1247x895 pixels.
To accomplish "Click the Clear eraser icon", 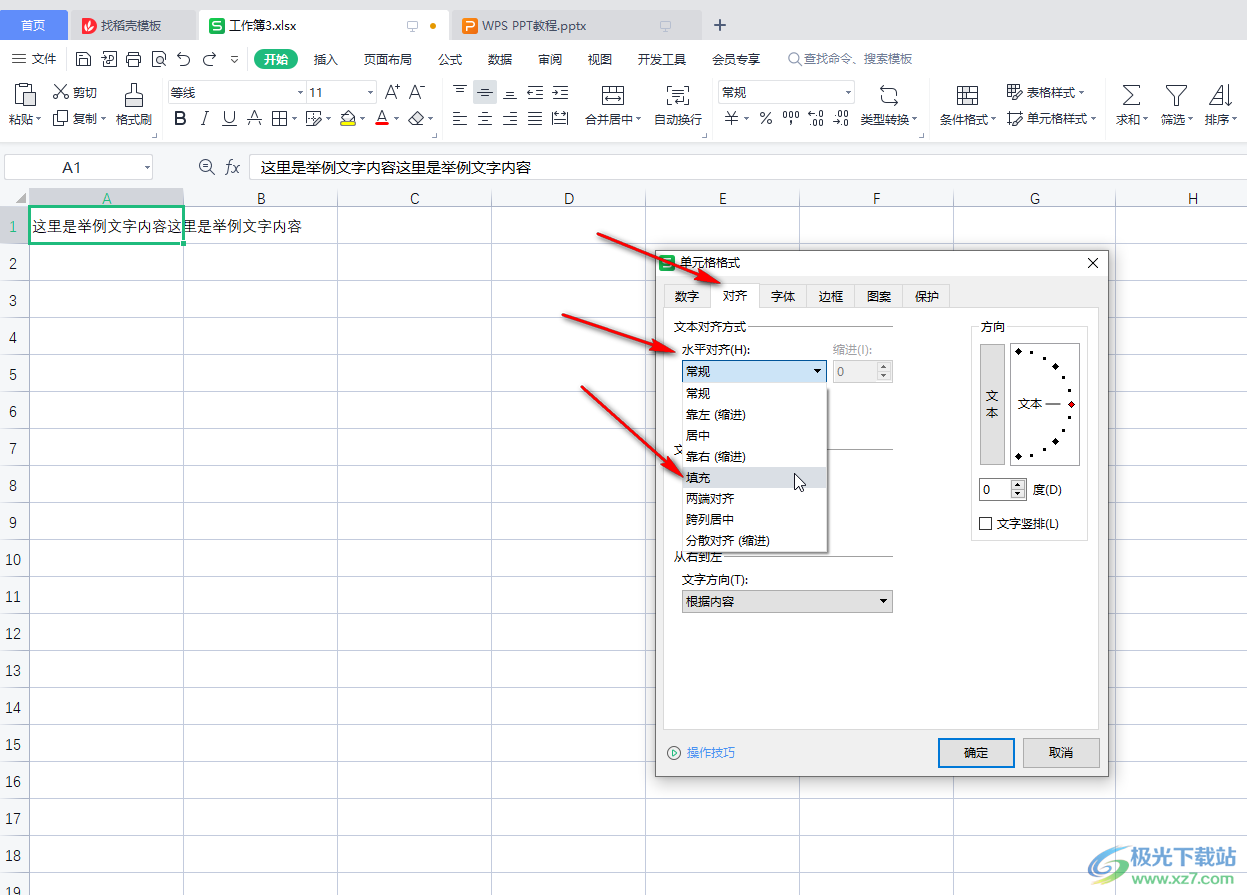I will coord(416,119).
